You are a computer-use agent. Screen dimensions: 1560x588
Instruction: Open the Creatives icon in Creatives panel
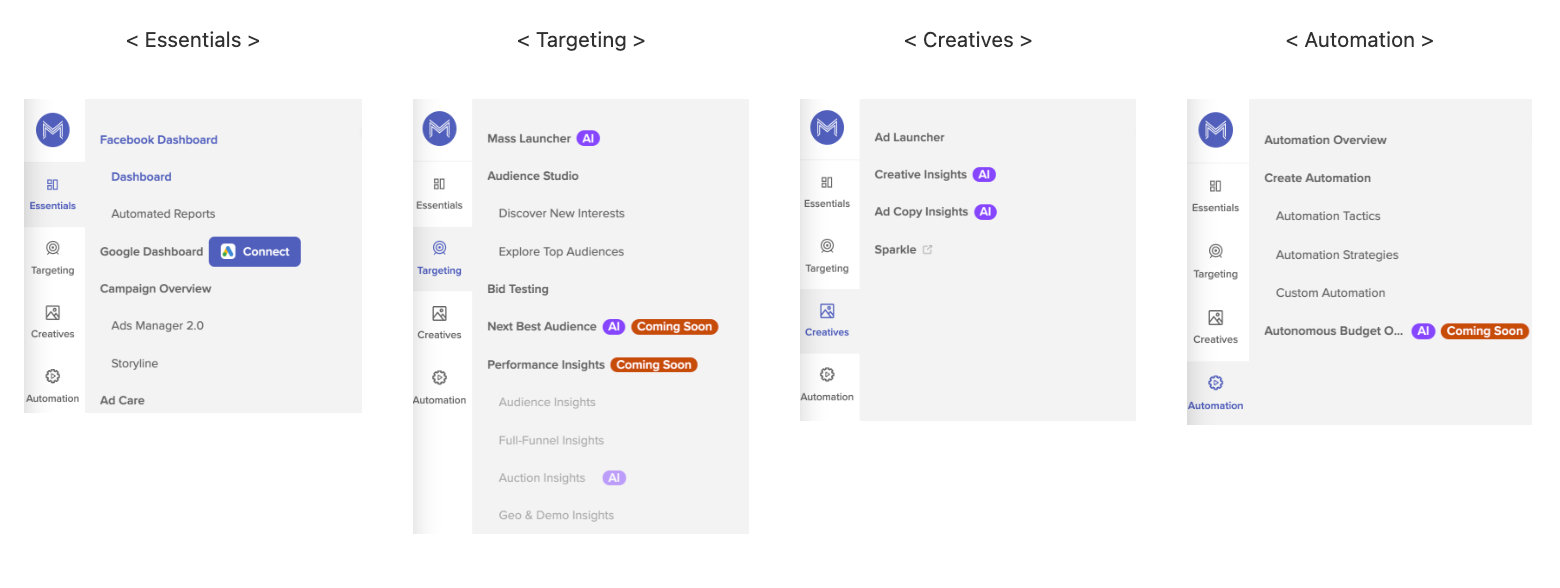pyautogui.click(x=827, y=311)
